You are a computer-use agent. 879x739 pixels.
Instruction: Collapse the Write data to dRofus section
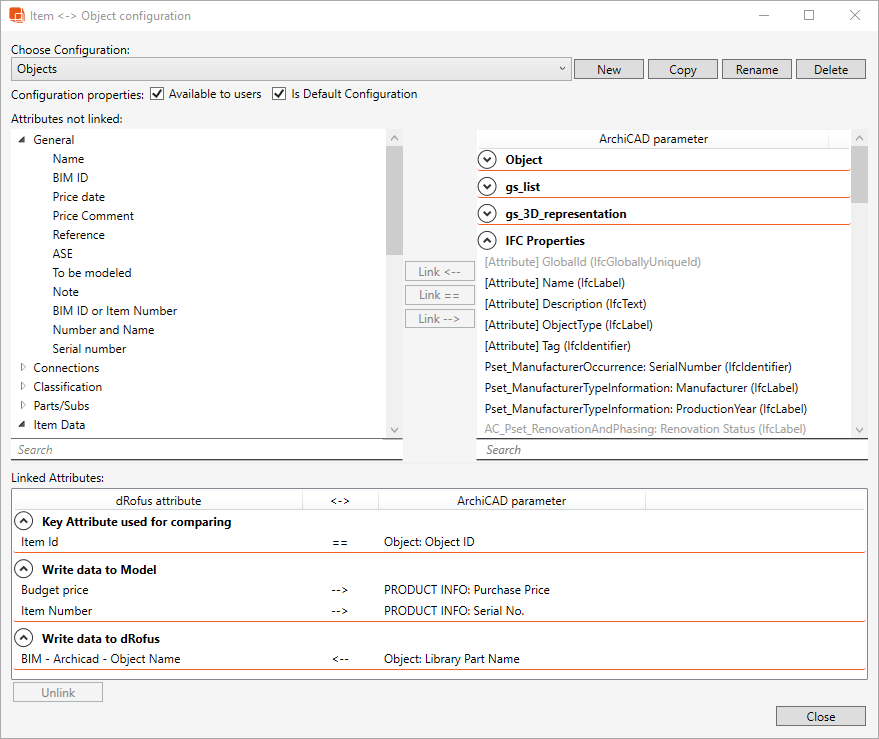23,639
